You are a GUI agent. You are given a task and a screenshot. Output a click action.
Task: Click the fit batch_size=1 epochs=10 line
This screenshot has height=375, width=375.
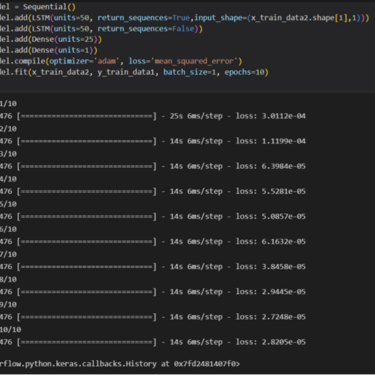click(x=134, y=72)
